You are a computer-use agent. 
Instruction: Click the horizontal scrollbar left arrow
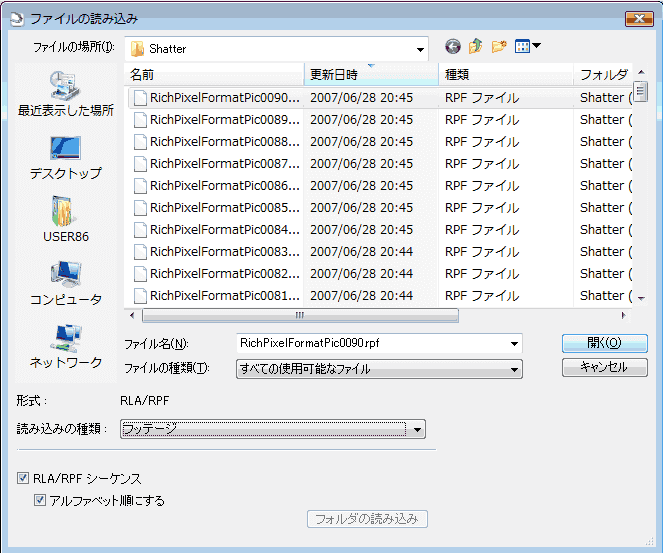coord(132,315)
